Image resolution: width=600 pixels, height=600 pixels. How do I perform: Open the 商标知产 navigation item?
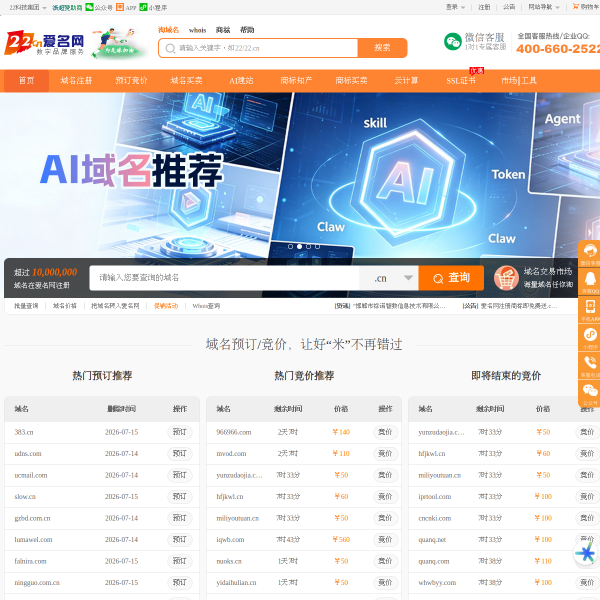click(296, 80)
